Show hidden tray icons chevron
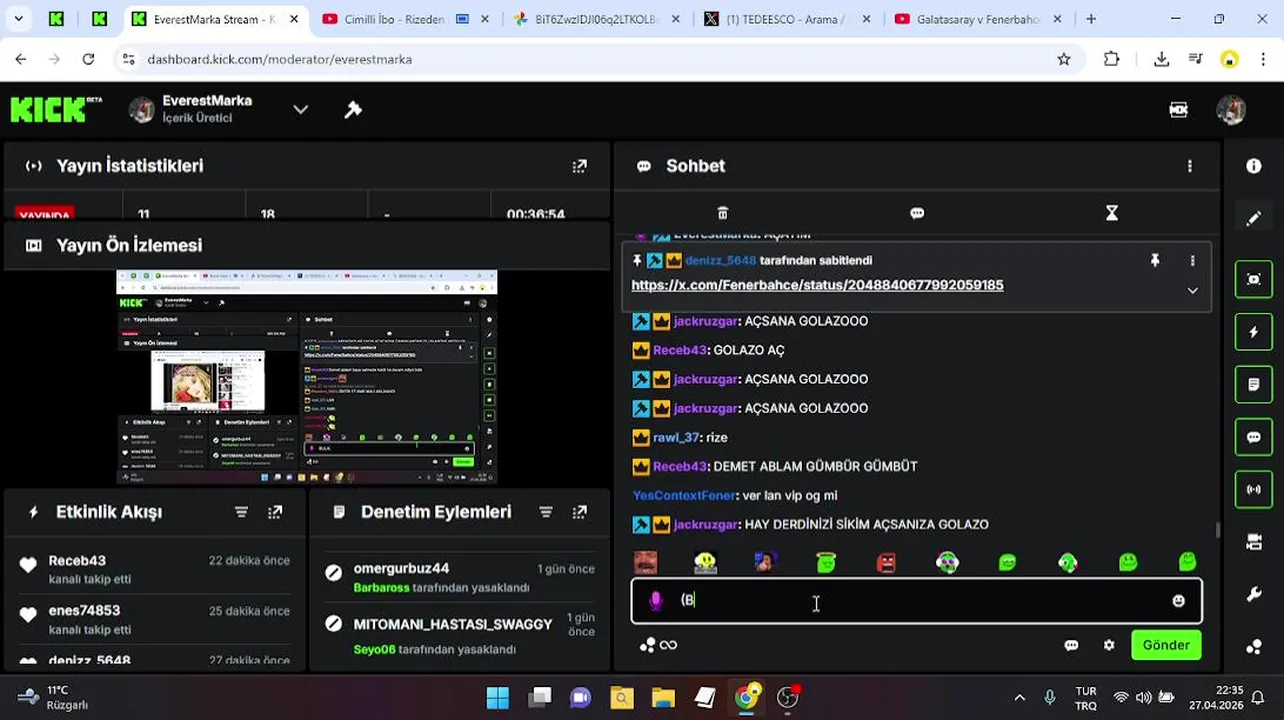The width and height of the screenshot is (1284, 720). (1019, 698)
